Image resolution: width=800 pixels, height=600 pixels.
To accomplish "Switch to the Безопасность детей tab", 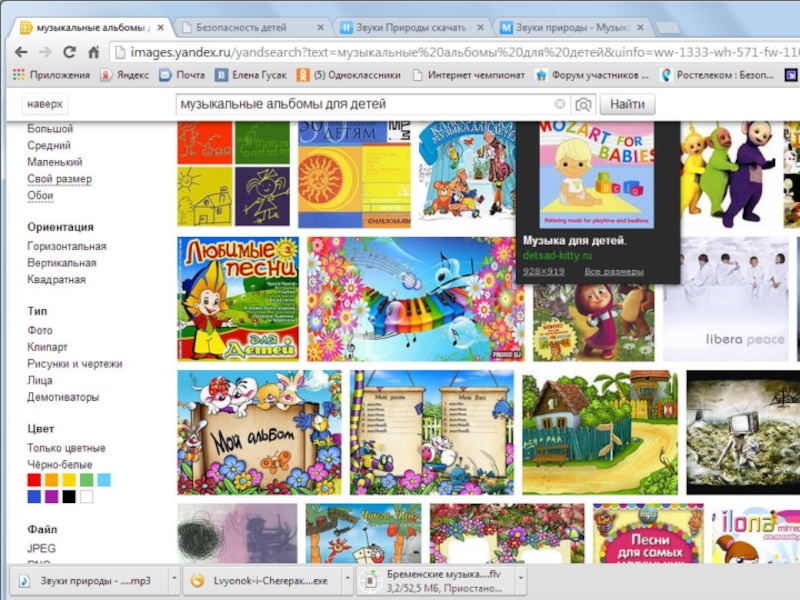I will [x=253, y=28].
